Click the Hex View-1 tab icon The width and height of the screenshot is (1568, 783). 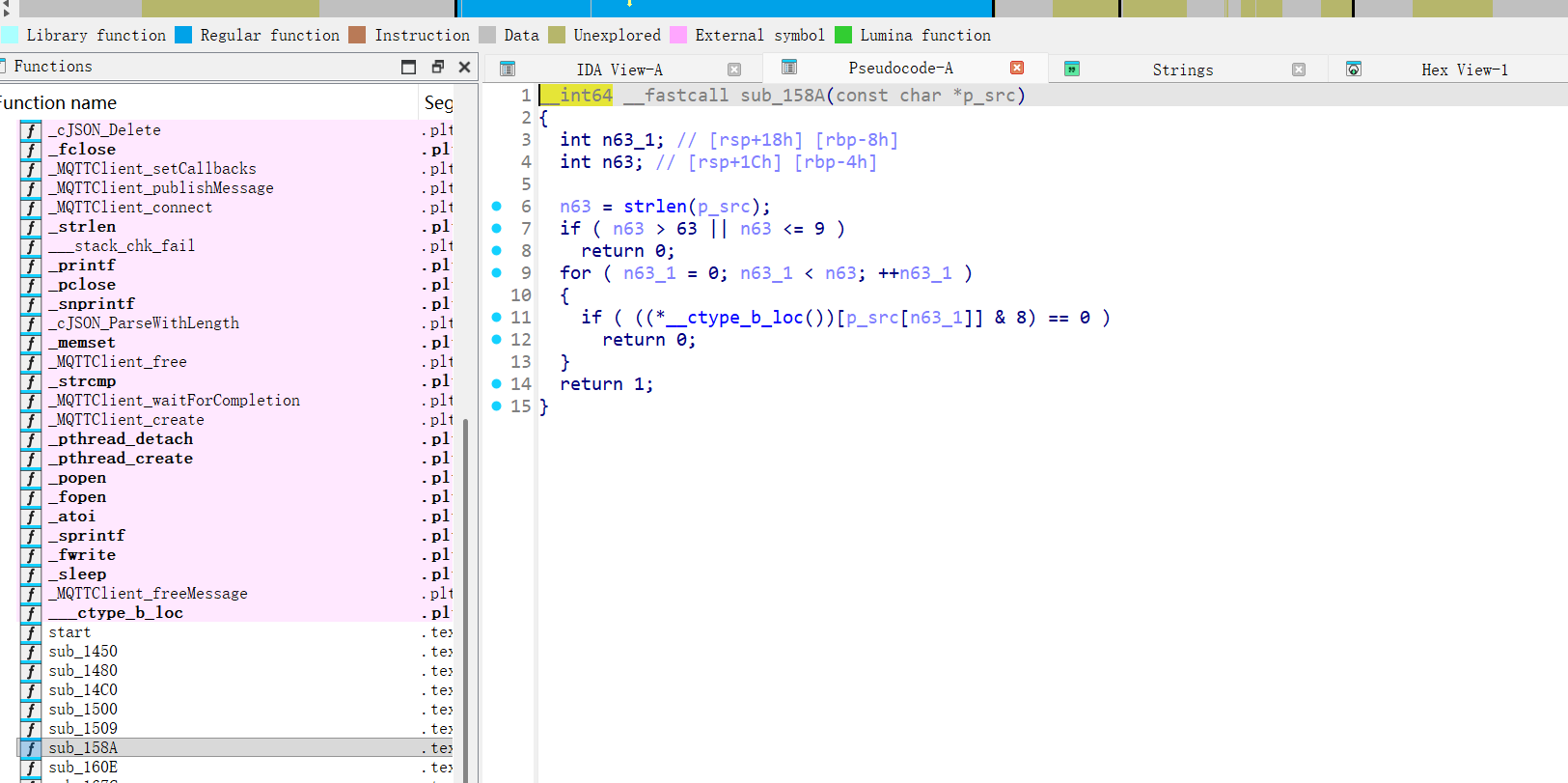pyautogui.click(x=1354, y=69)
